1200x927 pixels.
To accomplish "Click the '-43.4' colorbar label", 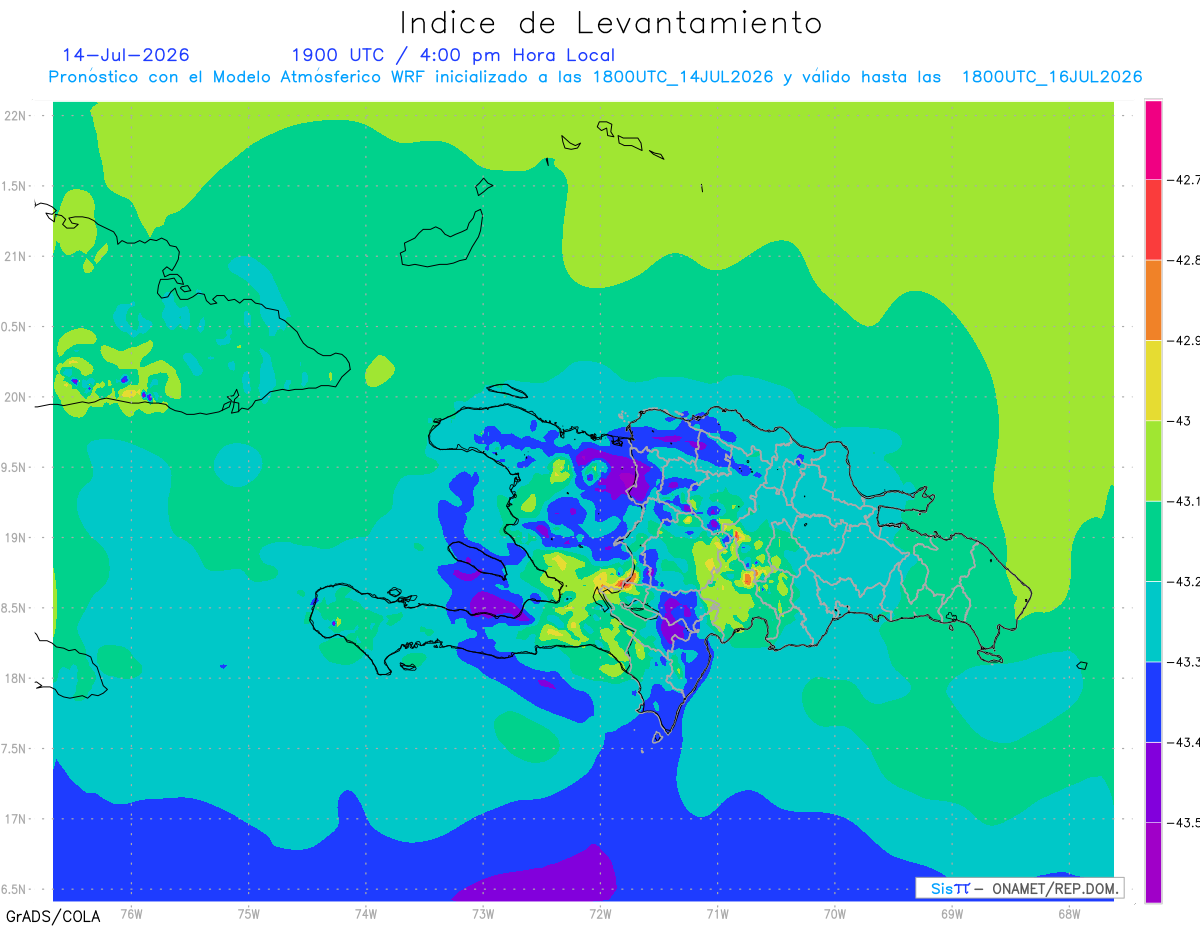I will click(1184, 742).
